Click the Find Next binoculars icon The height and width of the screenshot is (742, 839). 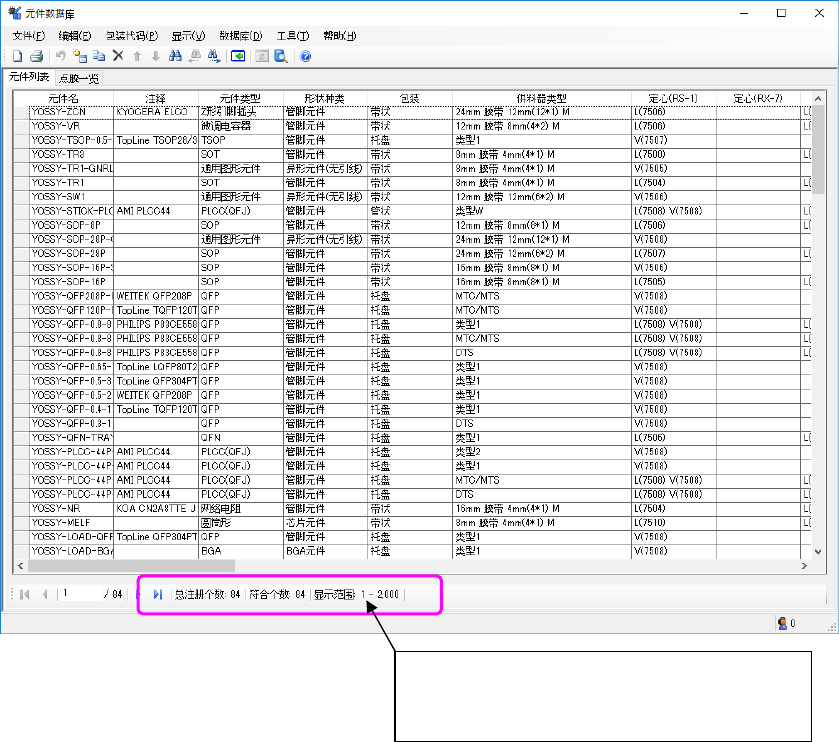(x=214, y=57)
